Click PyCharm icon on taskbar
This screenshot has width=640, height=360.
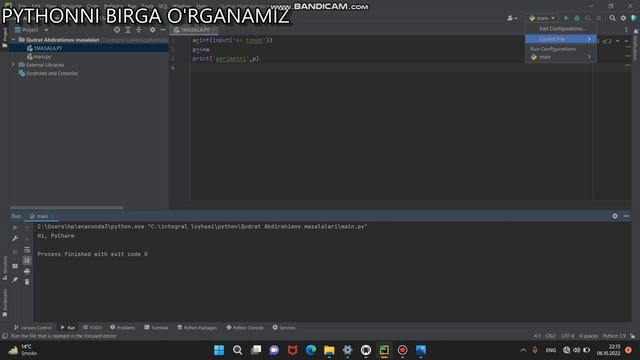(384, 350)
